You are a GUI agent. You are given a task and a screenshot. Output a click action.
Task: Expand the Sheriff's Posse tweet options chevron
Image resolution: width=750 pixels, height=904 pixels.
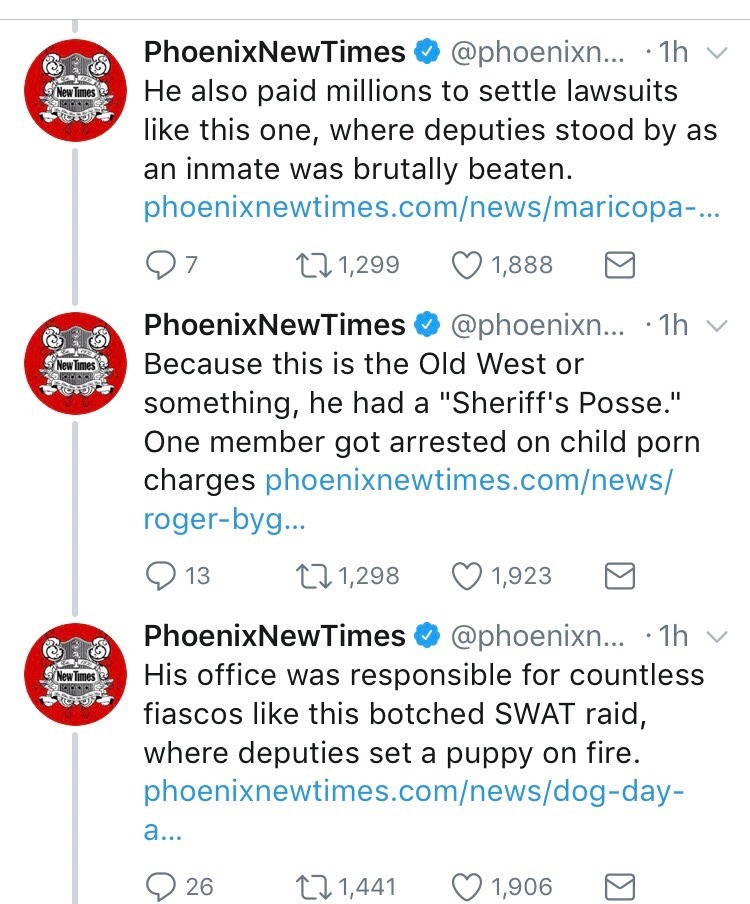717,325
